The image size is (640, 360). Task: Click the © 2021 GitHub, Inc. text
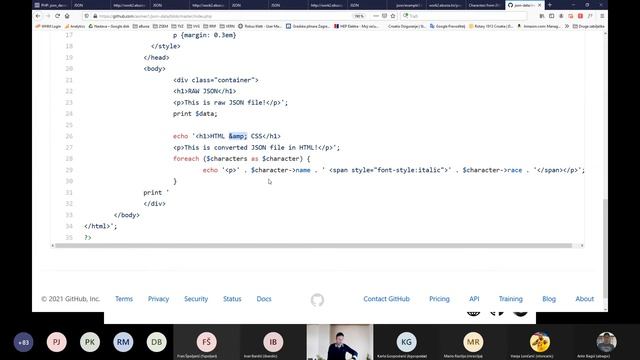[71, 299]
